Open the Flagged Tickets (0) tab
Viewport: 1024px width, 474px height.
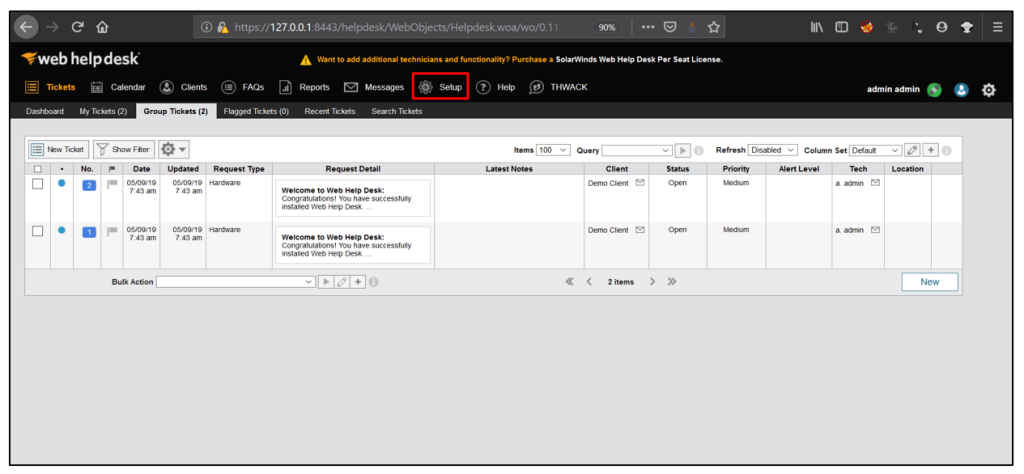coord(256,112)
